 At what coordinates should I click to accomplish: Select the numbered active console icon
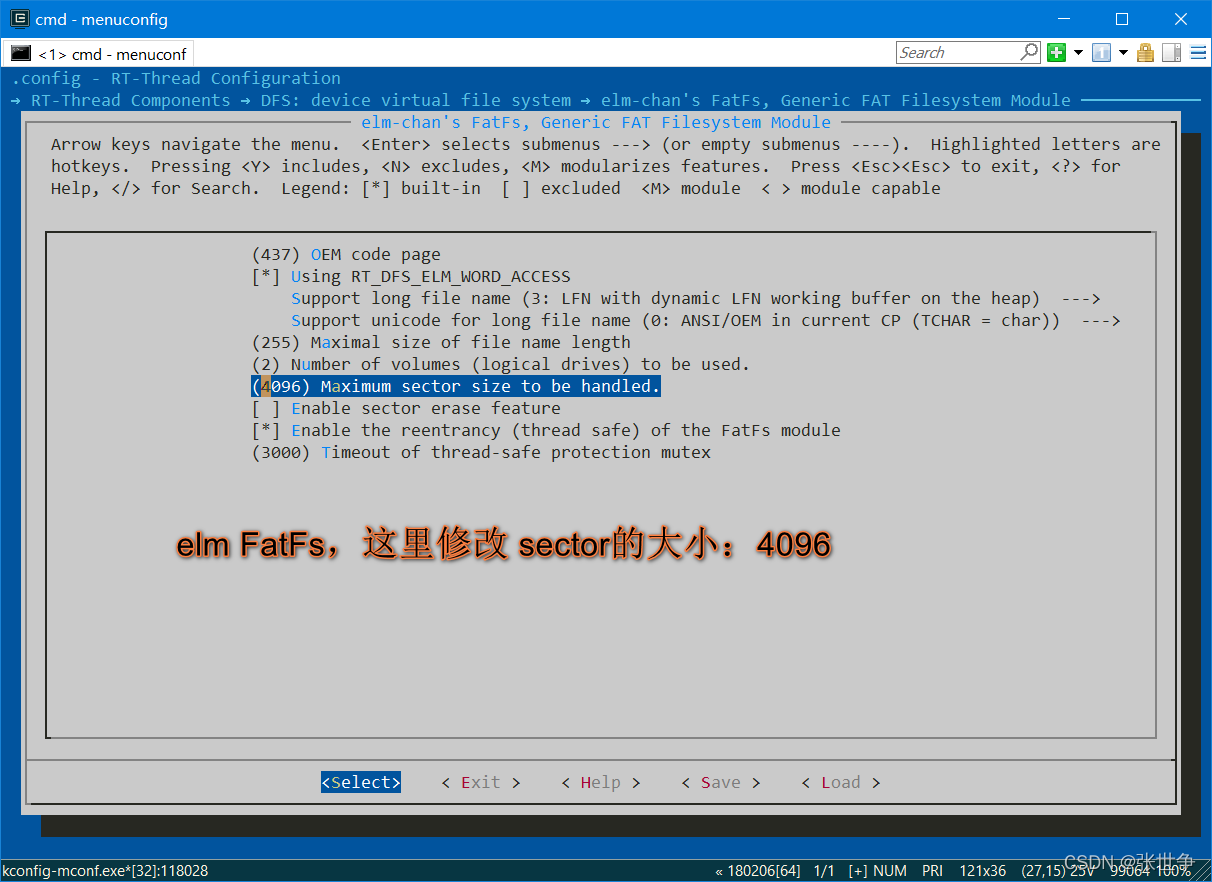[1101, 52]
